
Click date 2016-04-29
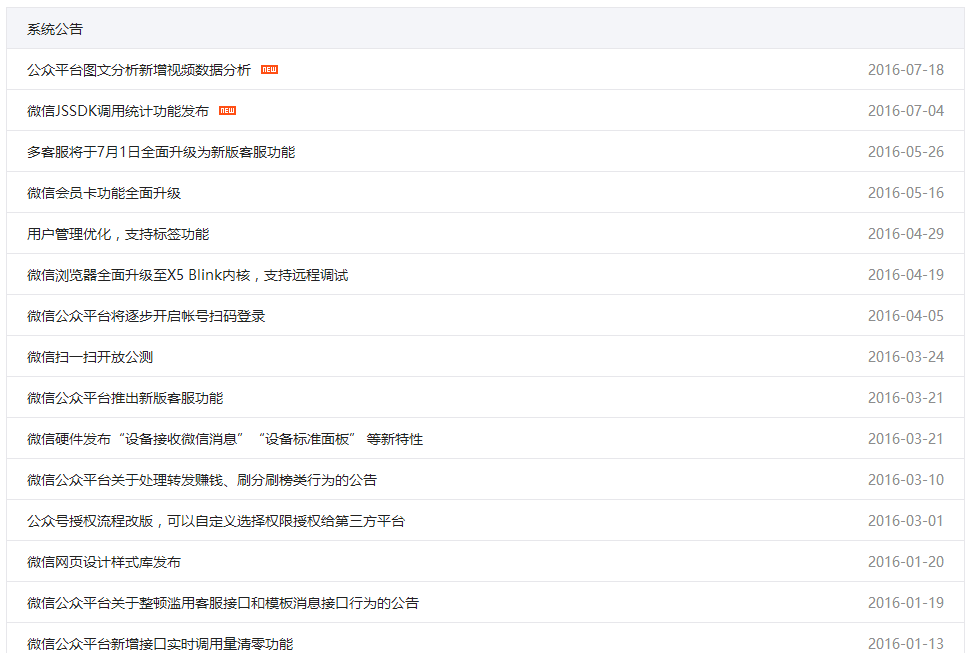point(906,234)
